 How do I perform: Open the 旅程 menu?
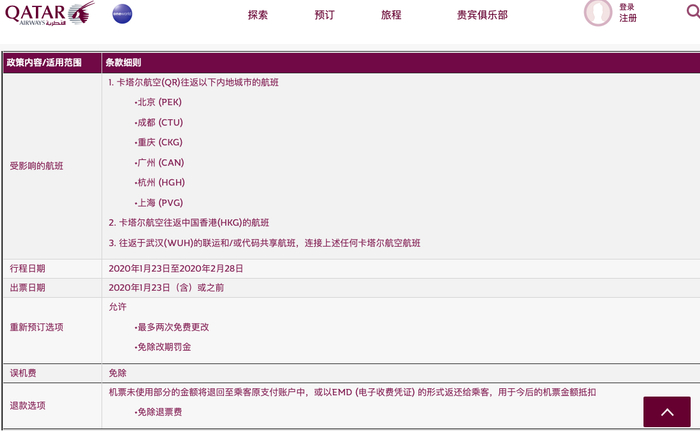pyautogui.click(x=391, y=15)
